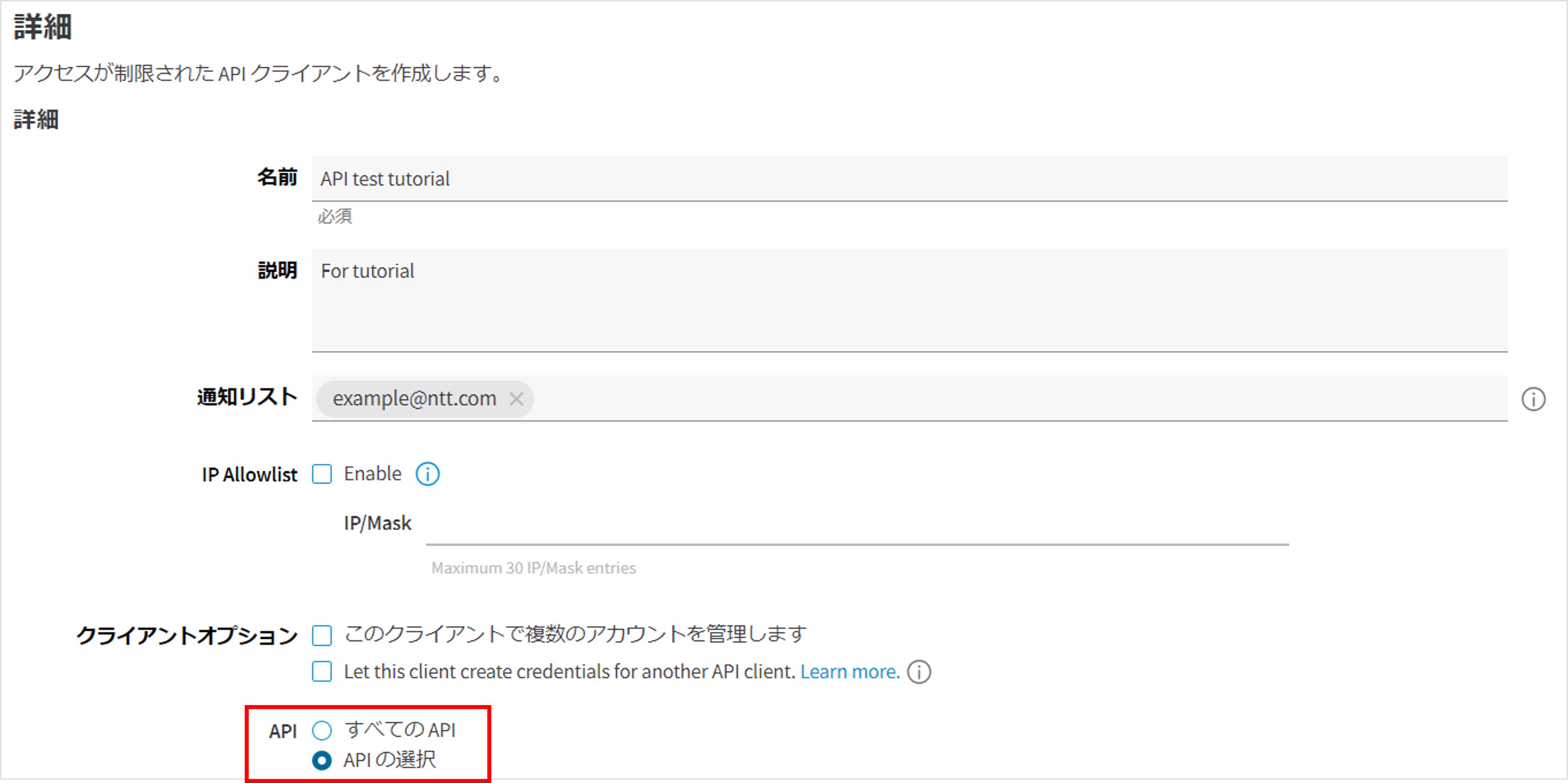The image size is (1568, 783).
Task: Select the API の選択 radio button
Action: (322, 760)
